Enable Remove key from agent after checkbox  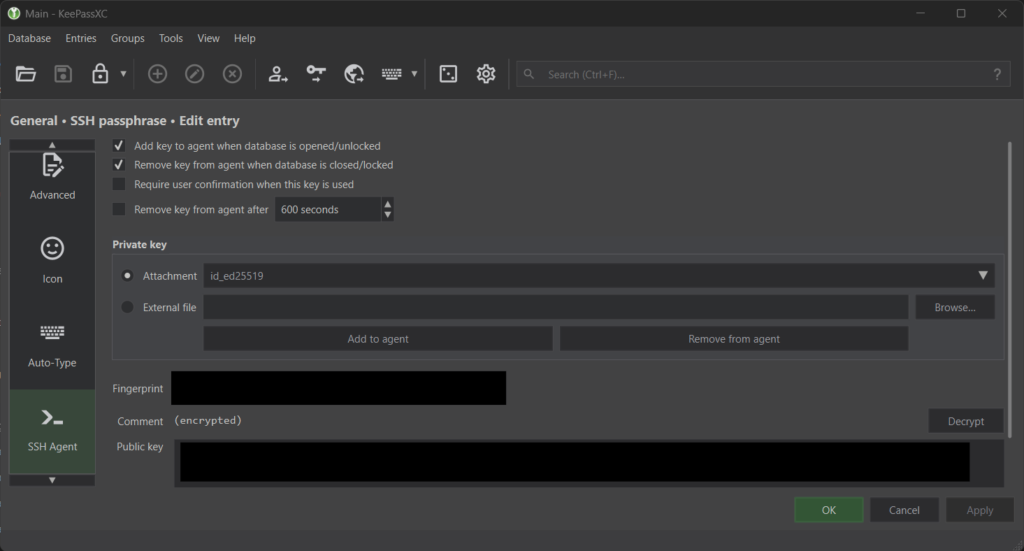coord(119,209)
